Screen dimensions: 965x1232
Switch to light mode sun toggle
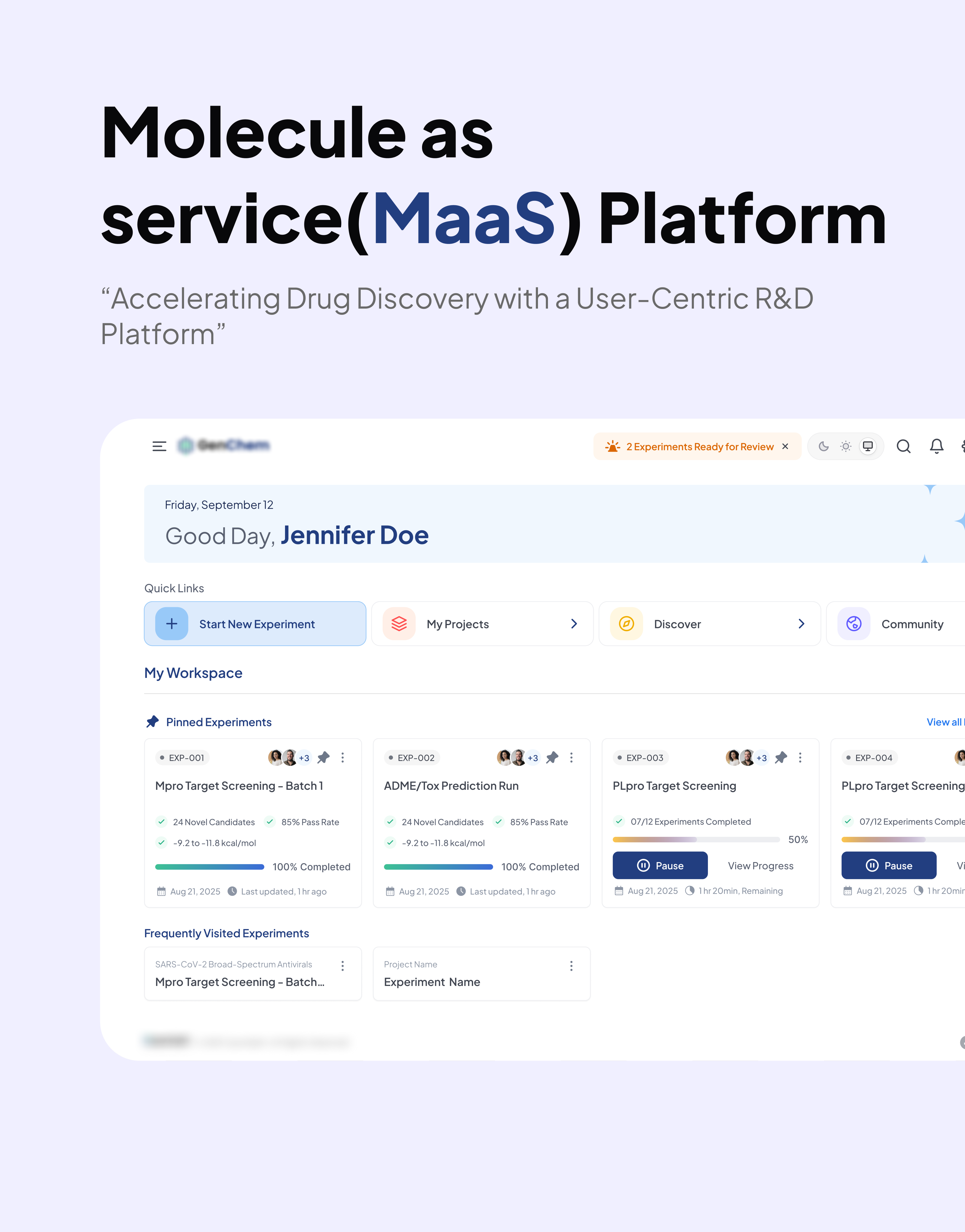tap(845, 447)
